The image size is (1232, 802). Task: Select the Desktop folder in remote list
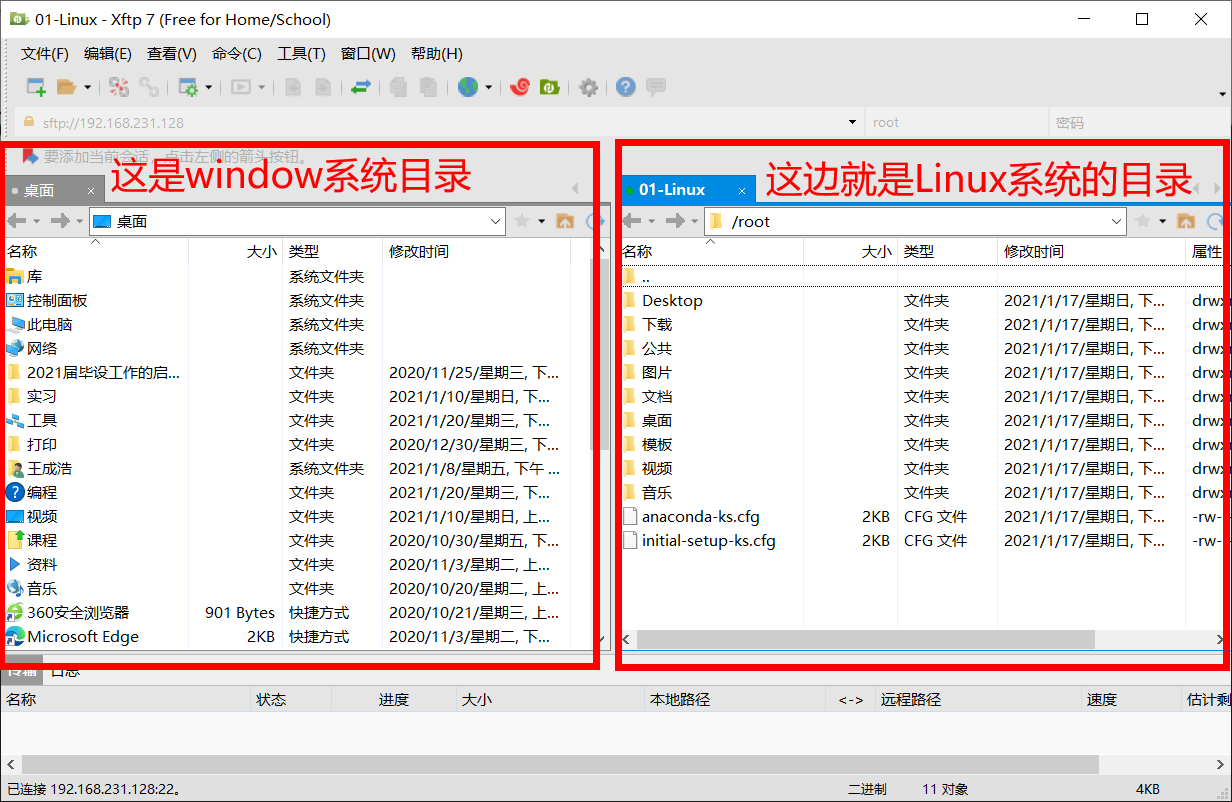point(663,301)
